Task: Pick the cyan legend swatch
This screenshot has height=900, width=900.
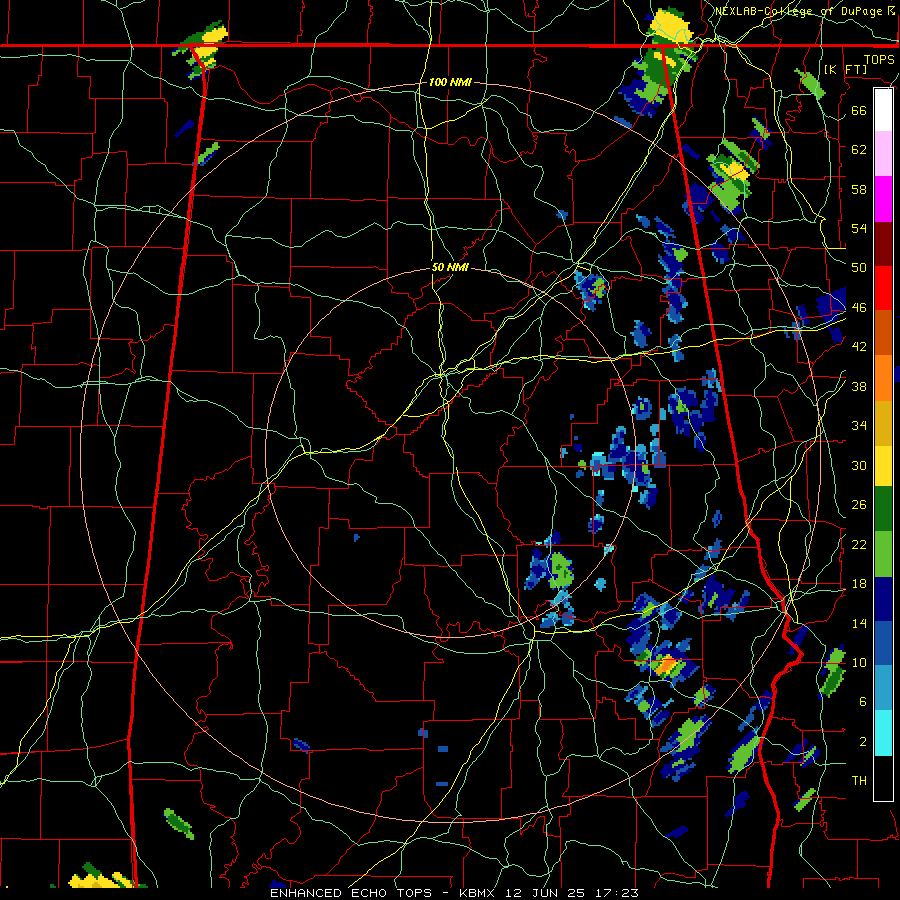Action: (x=883, y=733)
